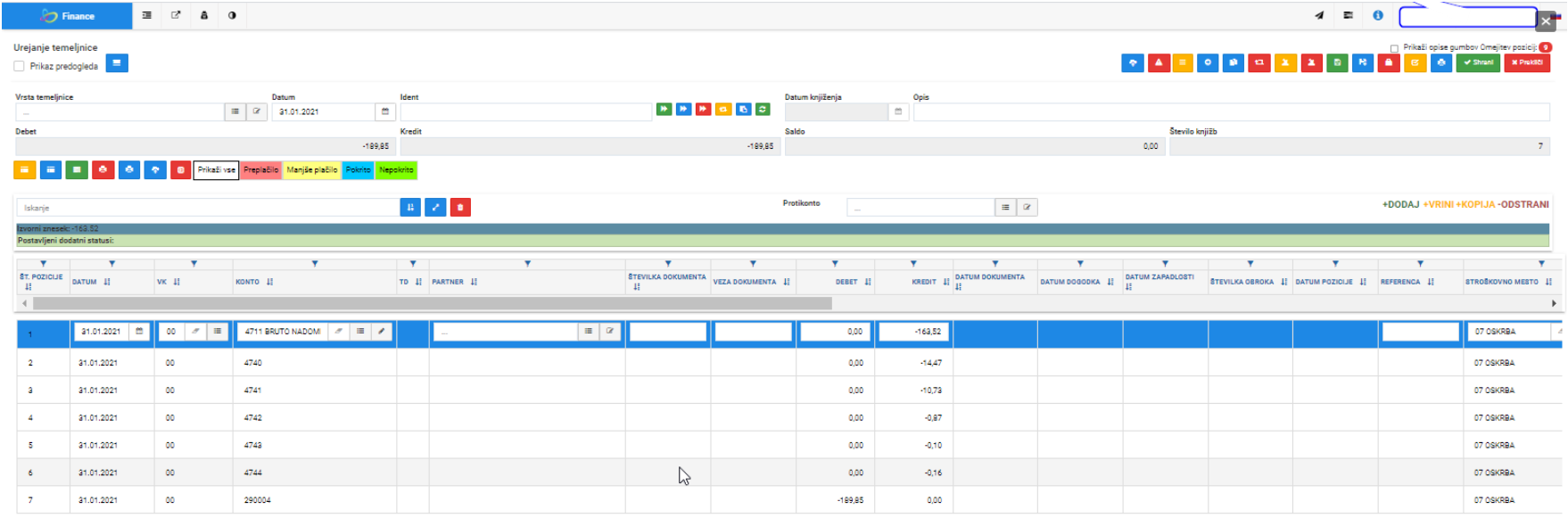Open the external link icon in top bar
This screenshot has width=1568, height=518.
pyautogui.click(x=176, y=16)
